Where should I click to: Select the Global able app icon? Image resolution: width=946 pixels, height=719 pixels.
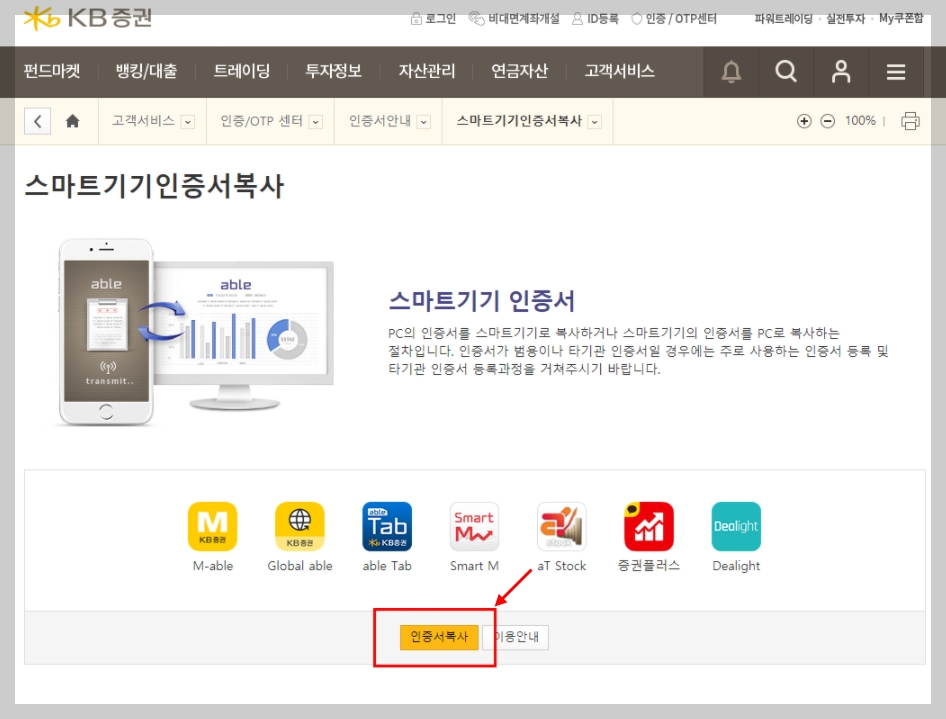300,526
